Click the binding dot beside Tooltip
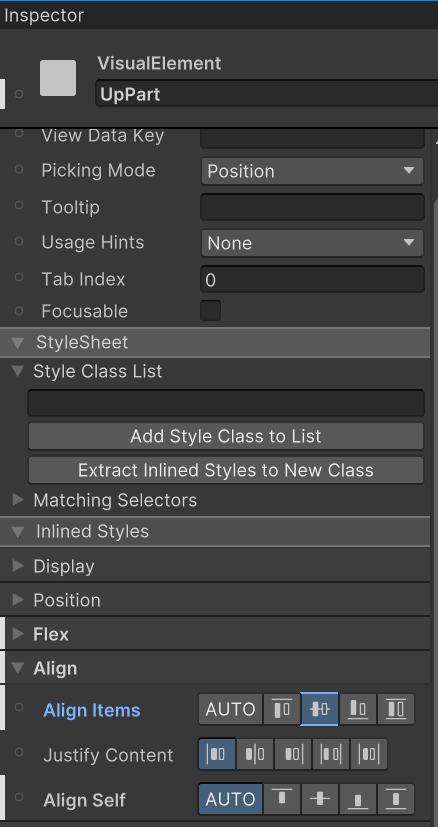The image size is (438, 827). tap(19, 205)
